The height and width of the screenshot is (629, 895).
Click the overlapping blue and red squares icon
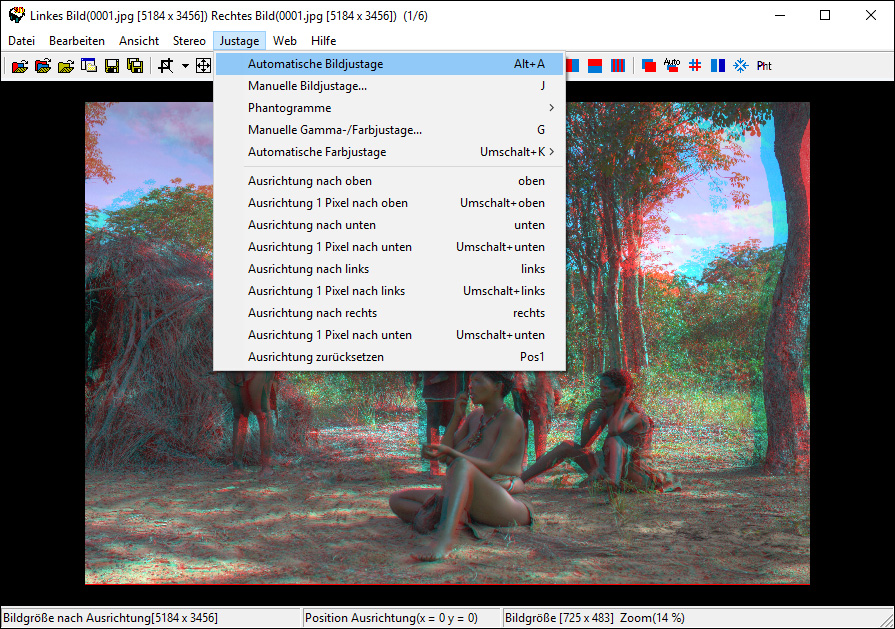pyautogui.click(x=649, y=66)
